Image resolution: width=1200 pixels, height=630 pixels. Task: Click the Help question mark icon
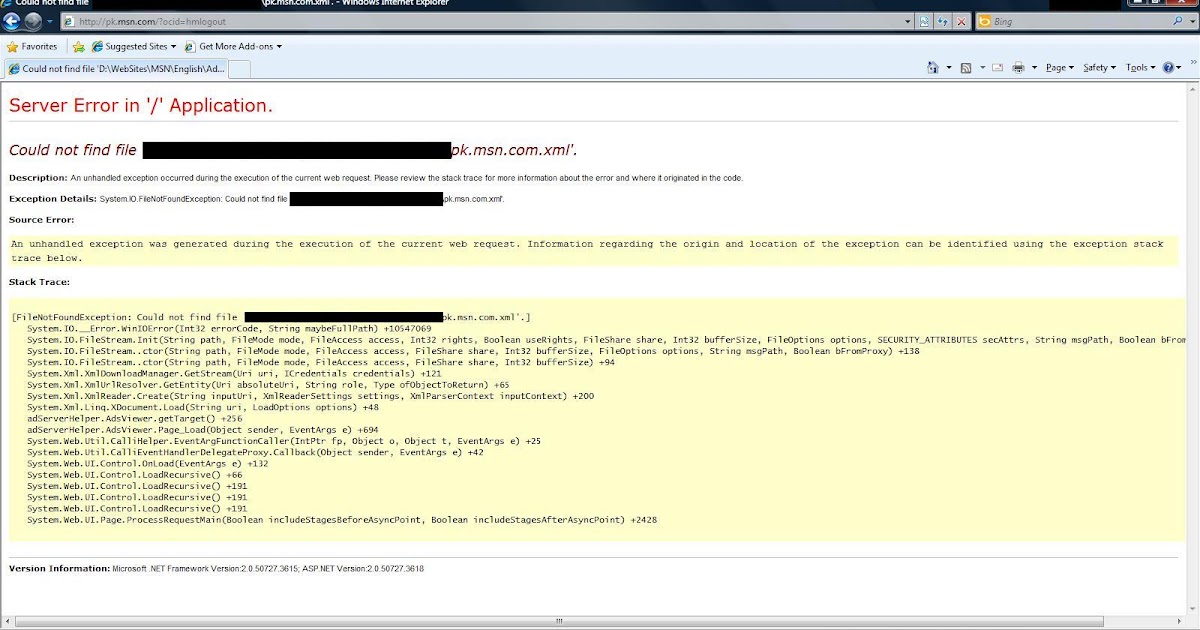[x=1167, y=67]
